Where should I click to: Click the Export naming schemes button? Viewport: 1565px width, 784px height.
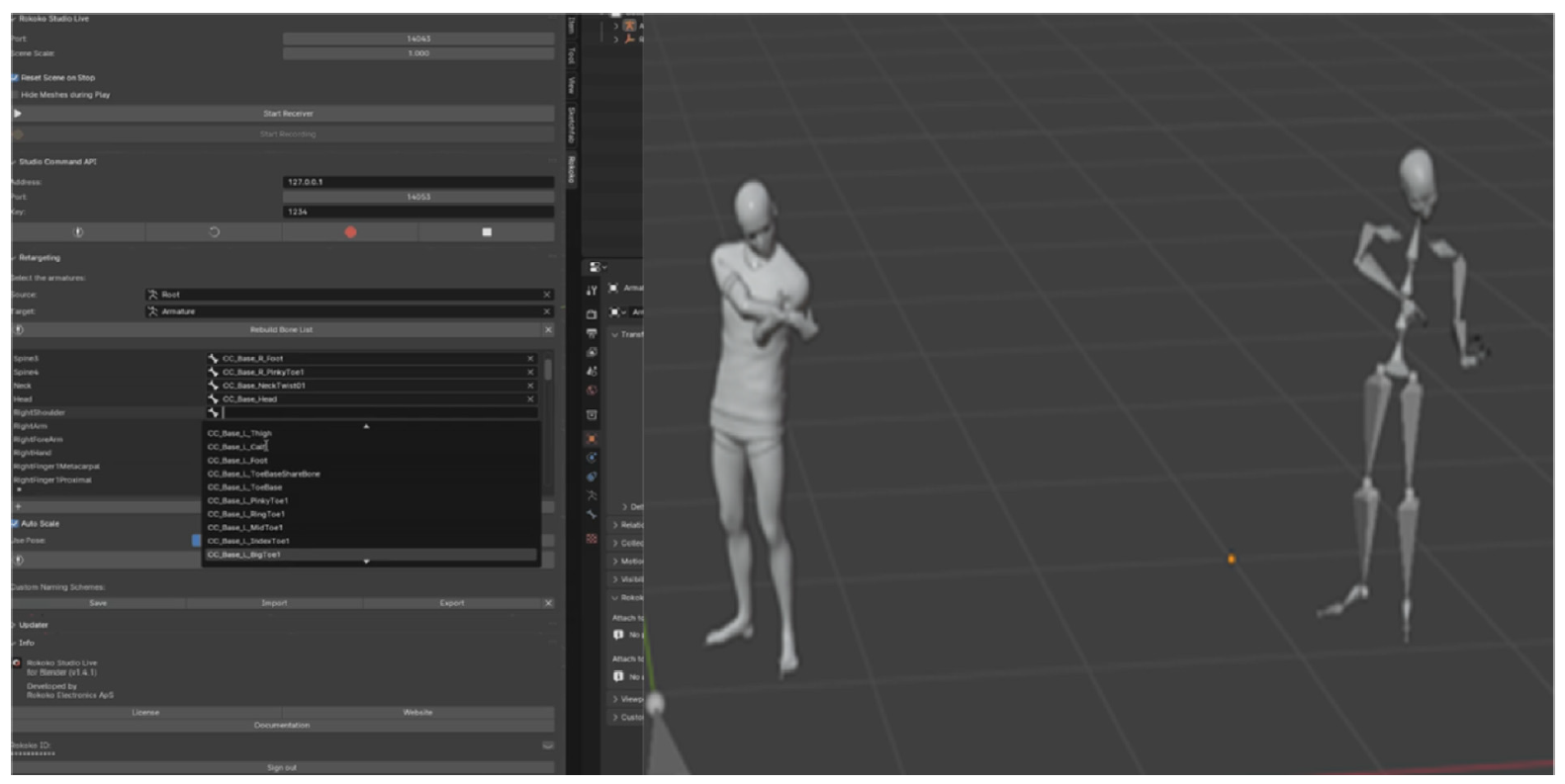point(451,603)
